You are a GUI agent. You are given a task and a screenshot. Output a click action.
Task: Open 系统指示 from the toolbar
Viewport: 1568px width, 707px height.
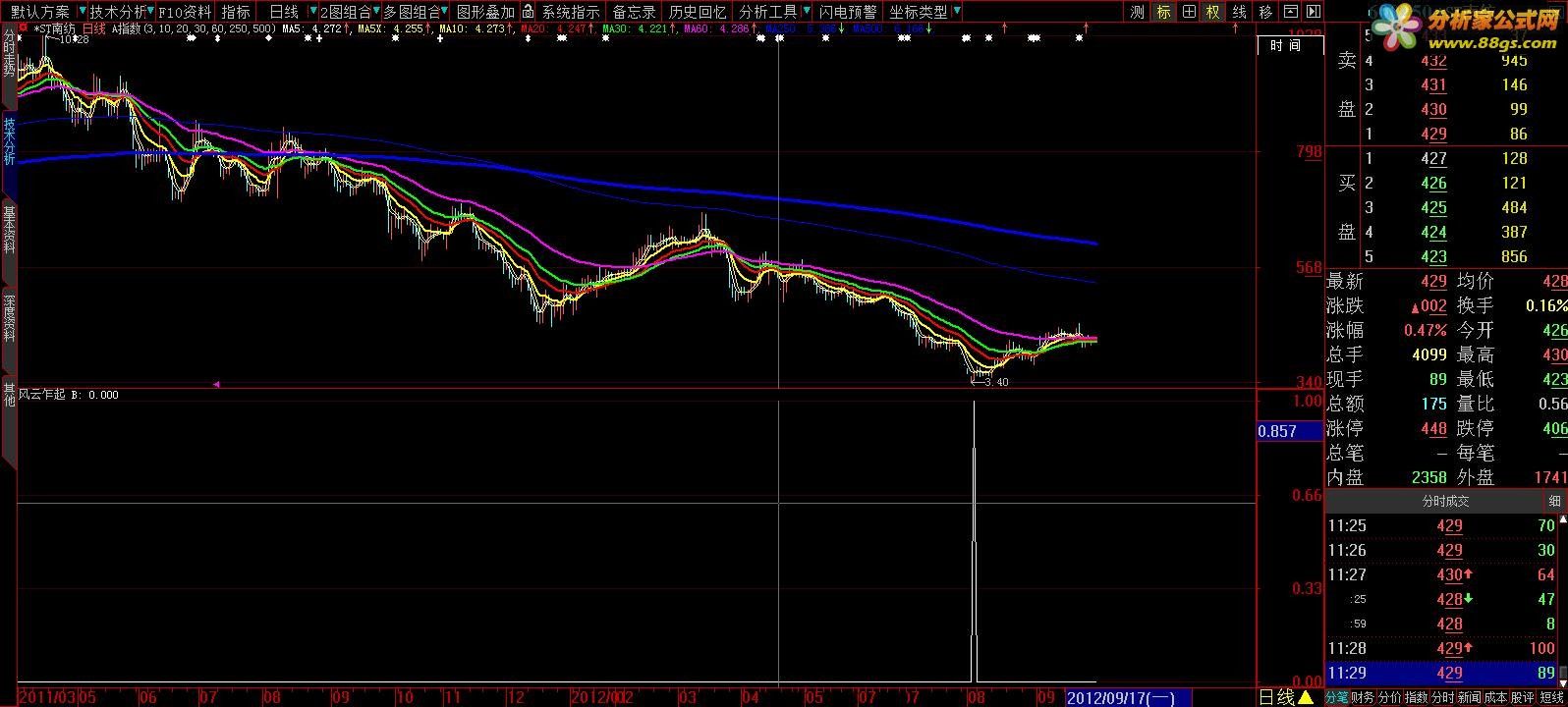point(571,12)
